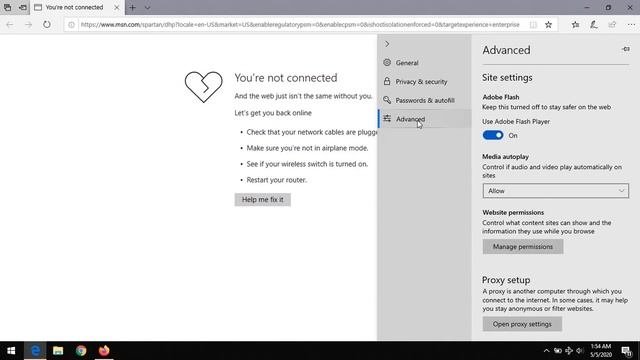
Task: Close the "You're not connected" tab
Action: coord(117,7)
